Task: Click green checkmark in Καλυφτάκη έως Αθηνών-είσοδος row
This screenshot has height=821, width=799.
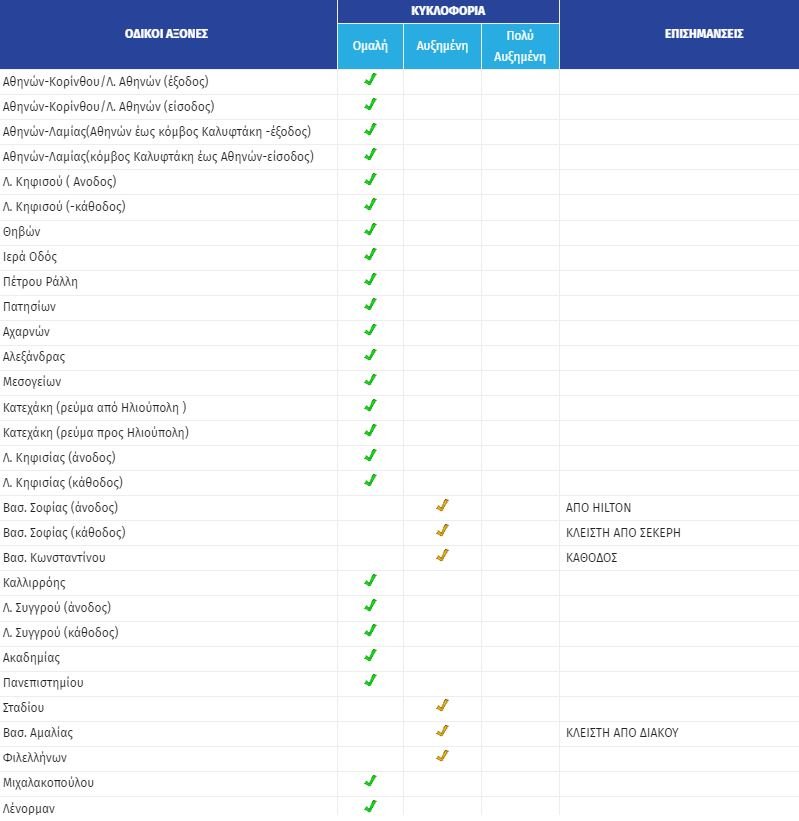Action: tap(370, 154)
